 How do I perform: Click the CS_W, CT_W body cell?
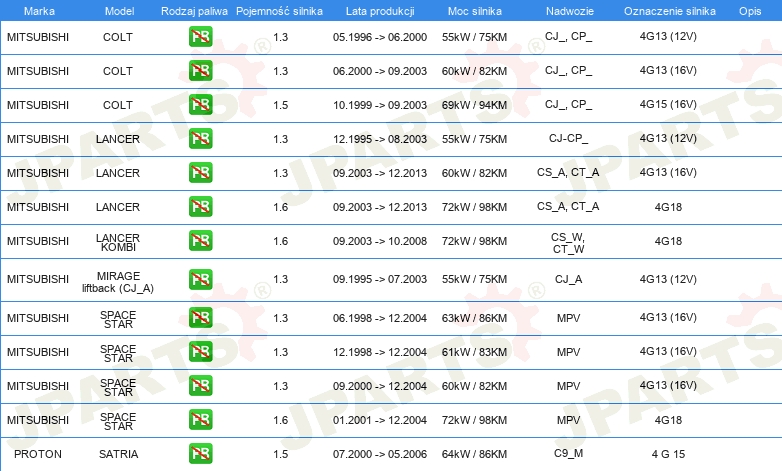569,243
